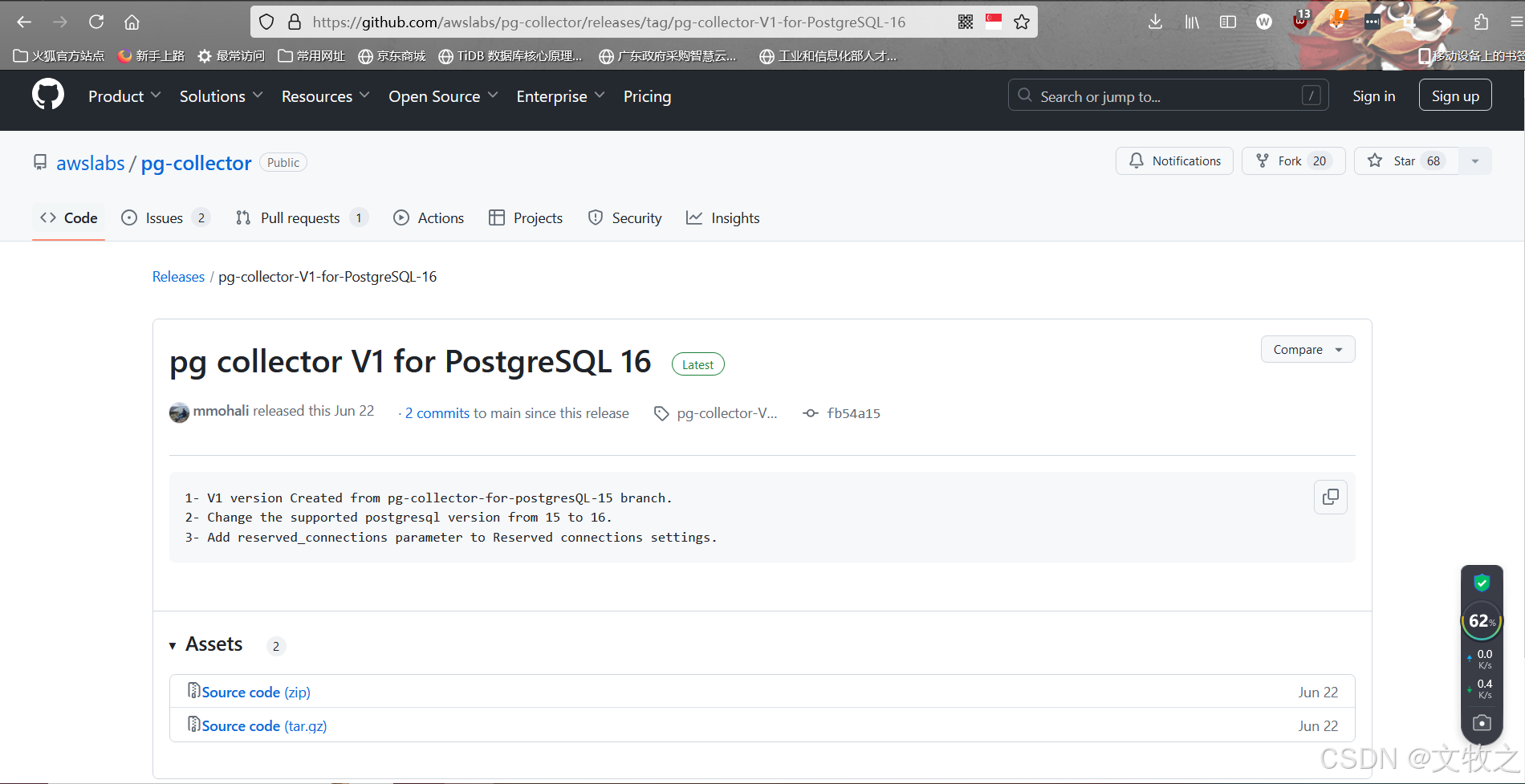Open the Actions tab
Image resolution: width=1525 pixels, height=784 pixels.
pyautogui.click(x=429, y=218)
